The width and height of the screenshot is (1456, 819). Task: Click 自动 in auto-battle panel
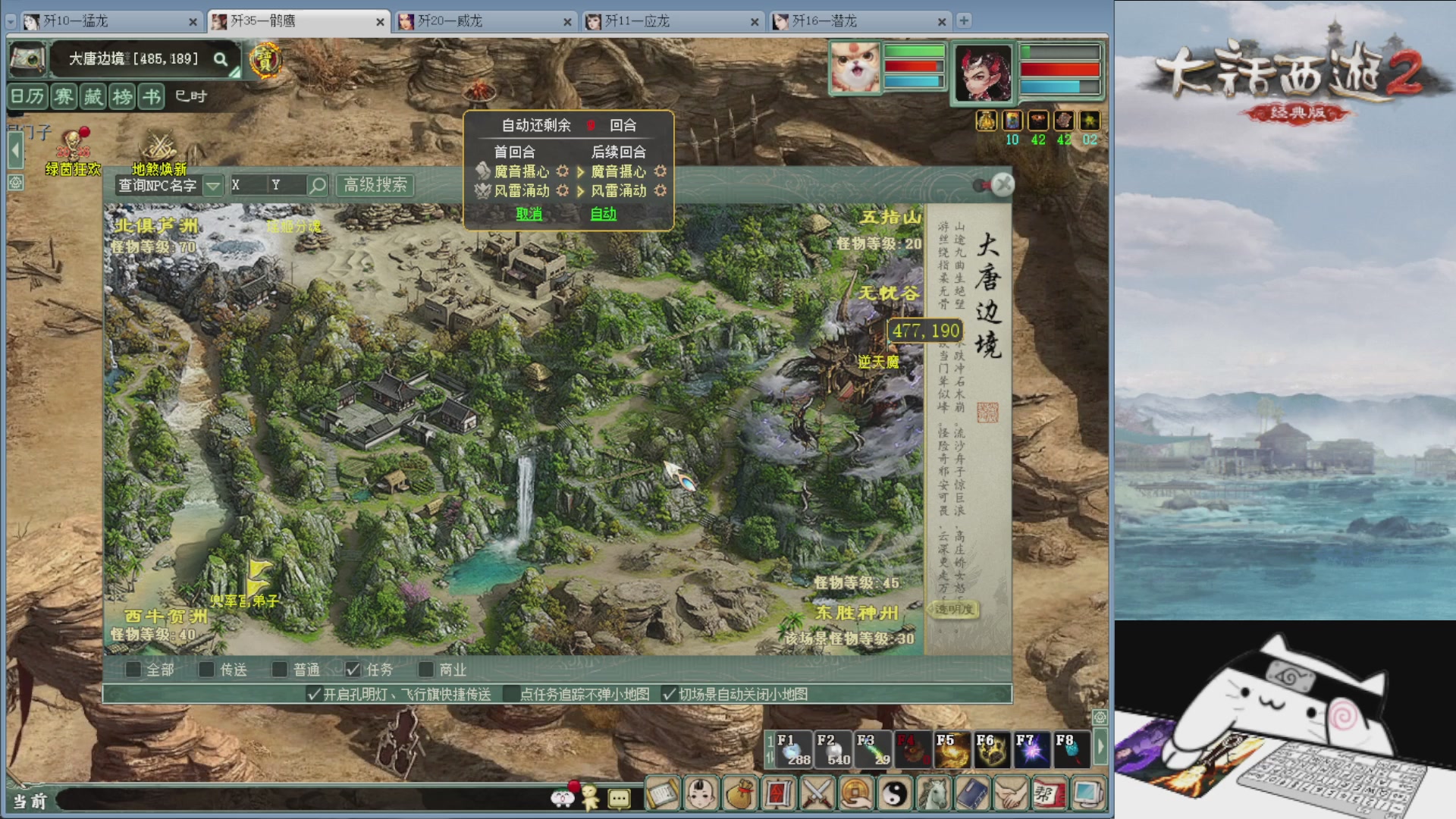coord(603,214)
